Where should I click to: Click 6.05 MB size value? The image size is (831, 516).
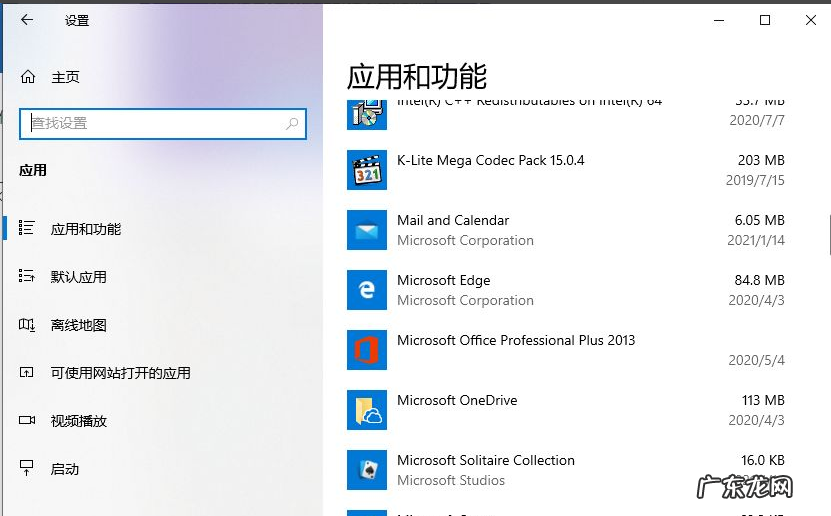pyautogui.click(x=759, y=220)
